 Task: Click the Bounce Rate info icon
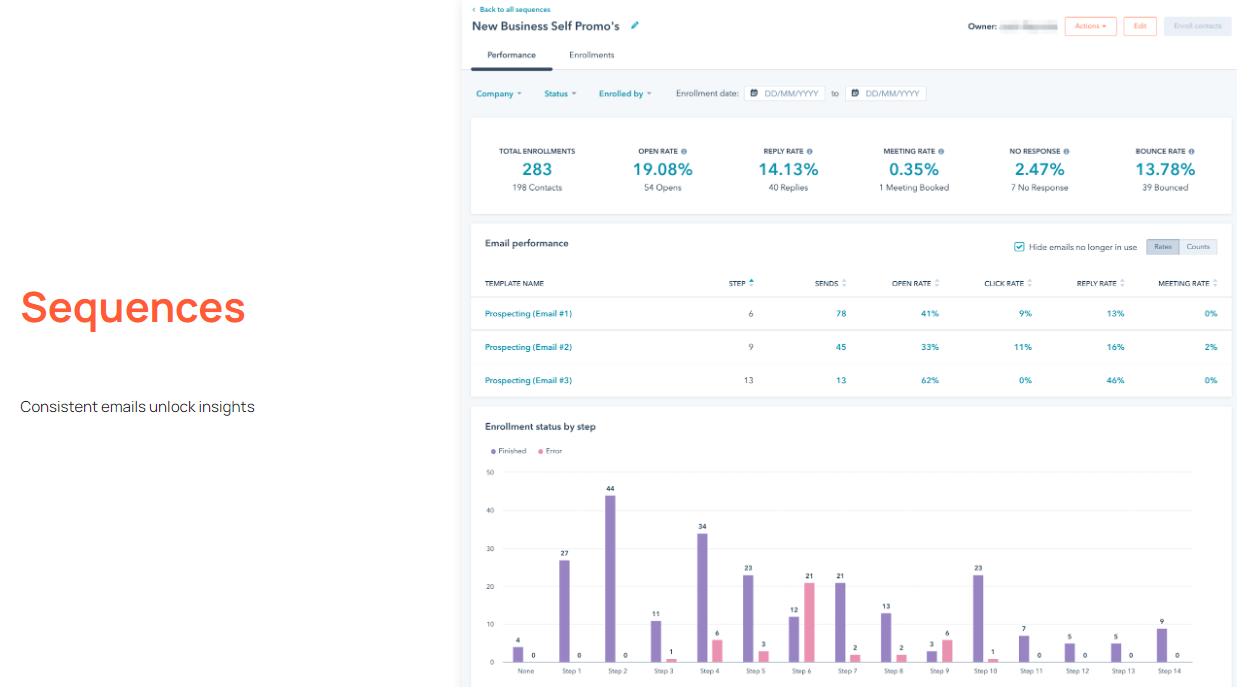pyautogui.click(x=1191, y=152)
